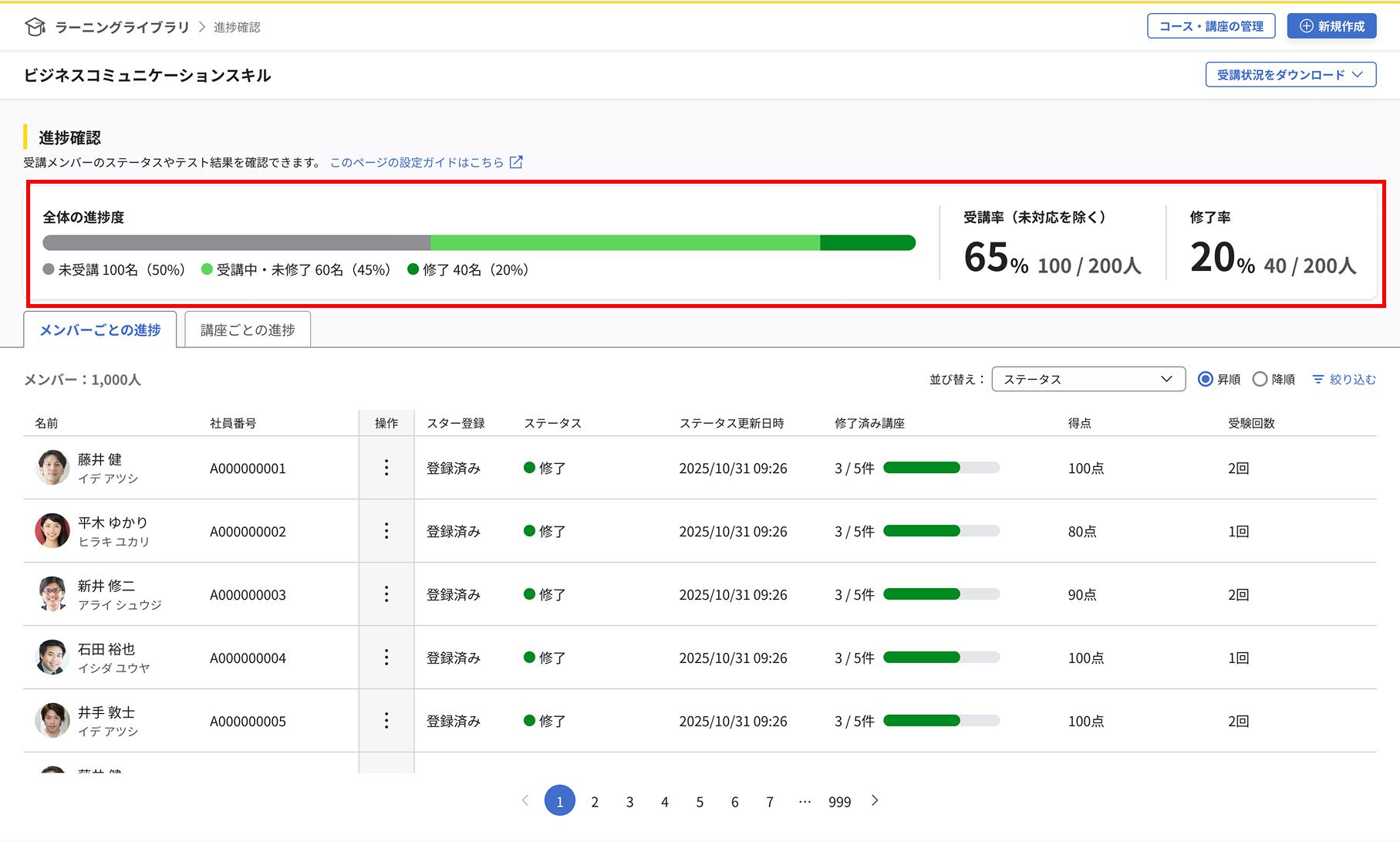Click メンバー：1,000人 count label
1400x842 pixels.
(83, 380)
